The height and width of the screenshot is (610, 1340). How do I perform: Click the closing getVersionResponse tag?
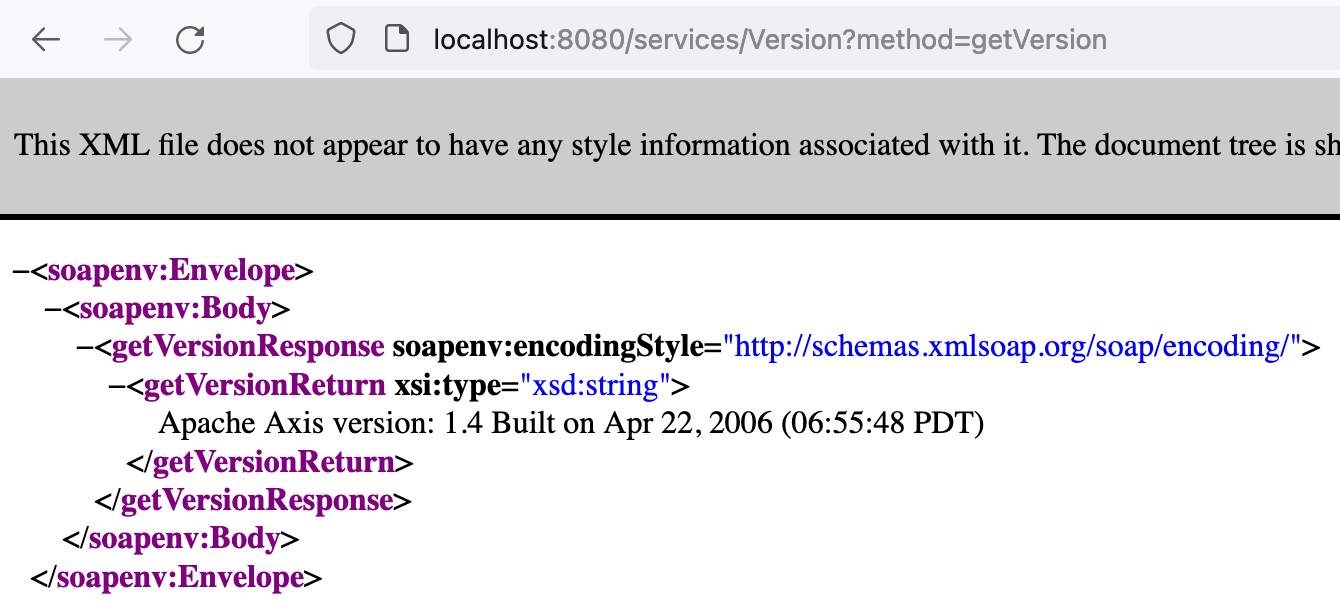point(253,500)
